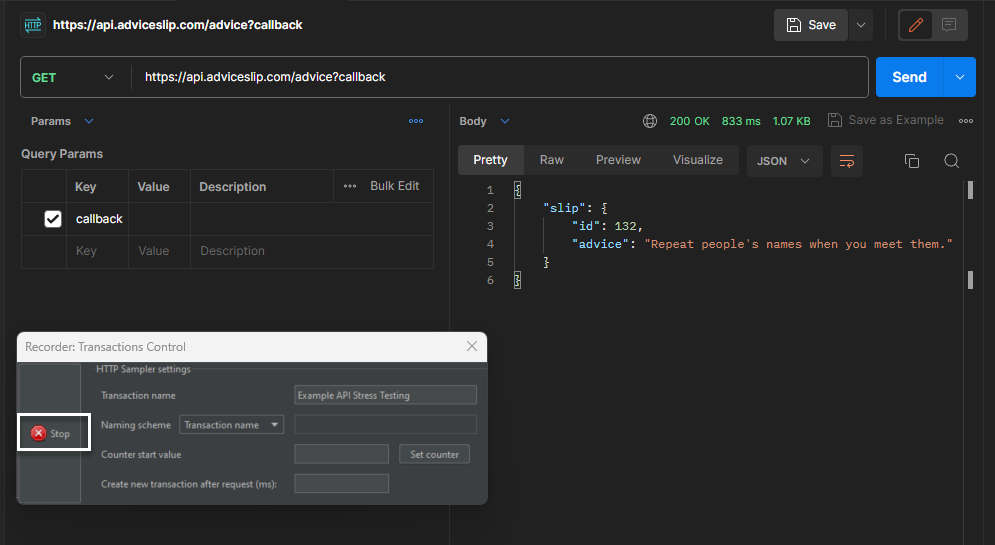The image size is (995, 545).
Task: Select the Visualize tab
Action: click(x=697, y=160)
